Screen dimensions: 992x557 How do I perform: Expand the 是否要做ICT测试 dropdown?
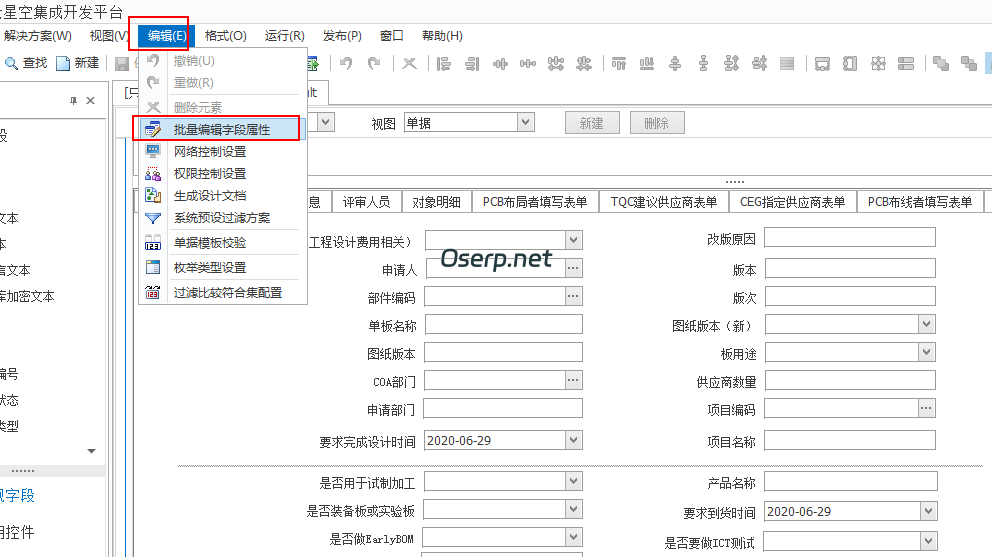[928, 541]
